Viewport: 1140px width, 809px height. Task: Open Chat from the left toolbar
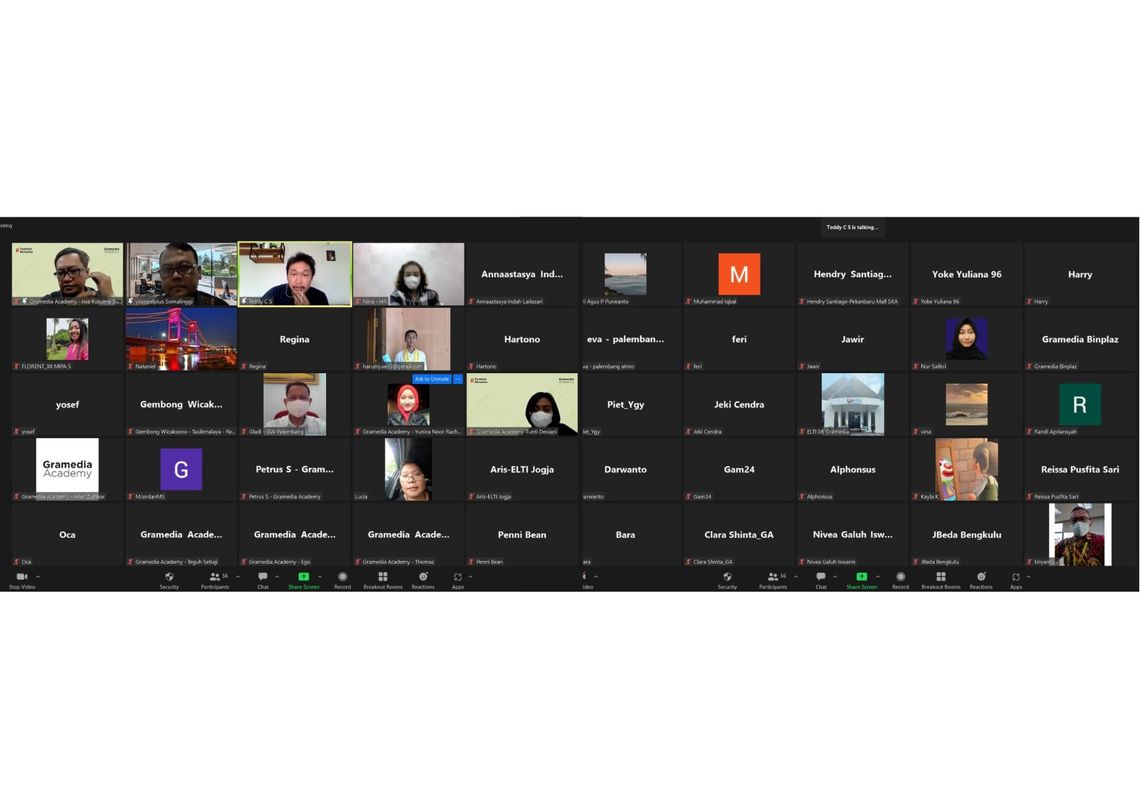tap(262, 578)
